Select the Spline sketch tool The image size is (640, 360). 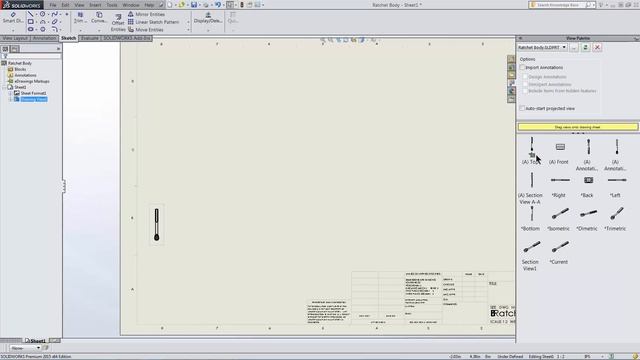[x=55, y=14]
